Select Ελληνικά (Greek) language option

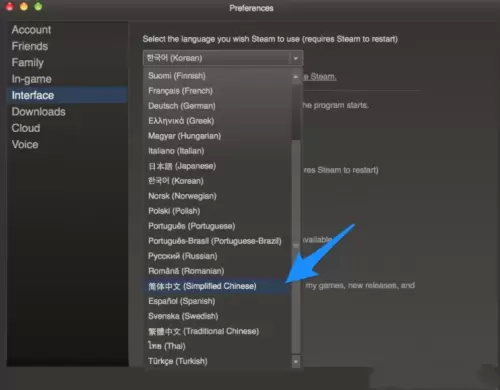(218, 121)
